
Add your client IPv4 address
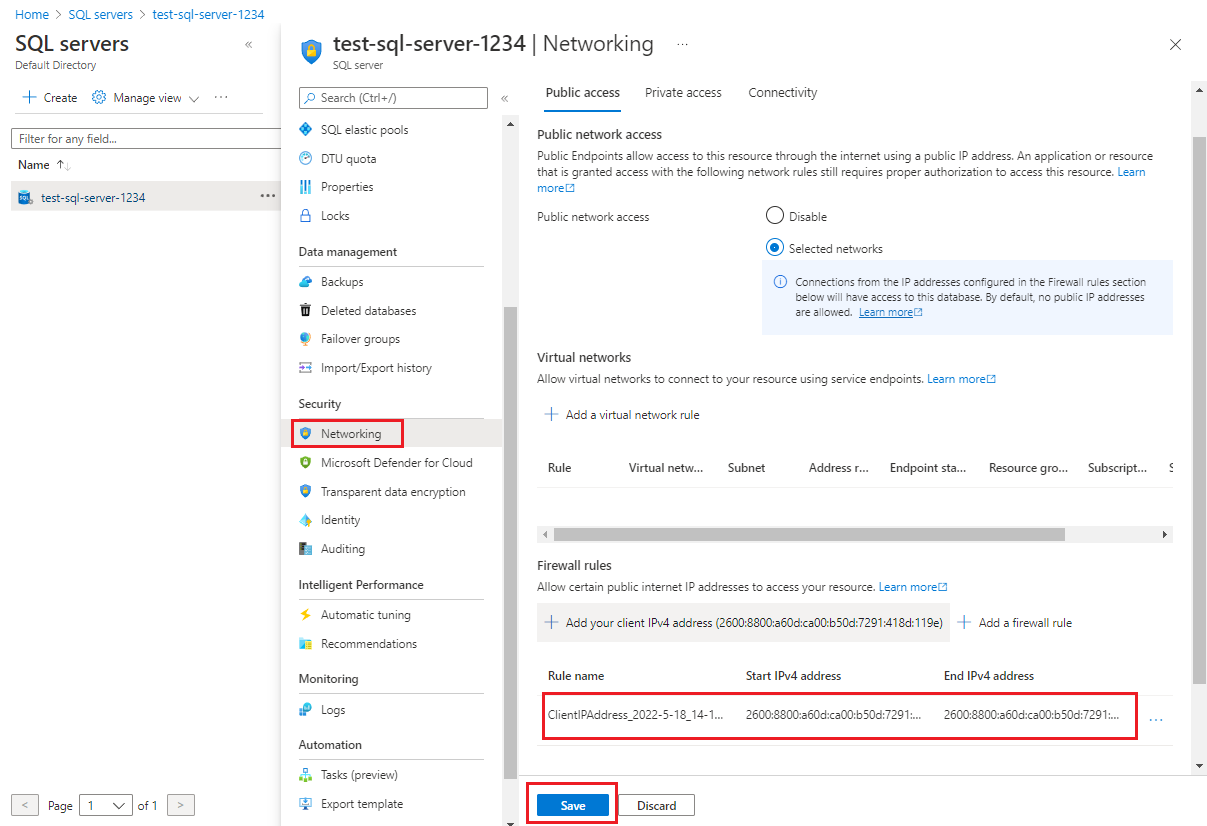tap(744, 623)
